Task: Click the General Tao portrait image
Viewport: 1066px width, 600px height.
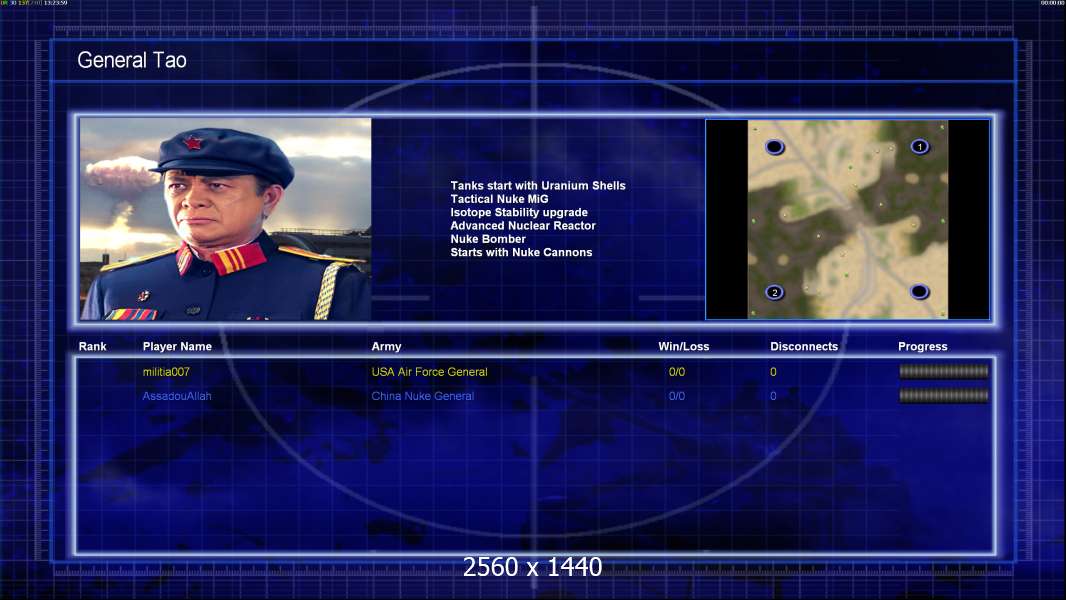Action: pyautogui.click(x=226, y=219)
